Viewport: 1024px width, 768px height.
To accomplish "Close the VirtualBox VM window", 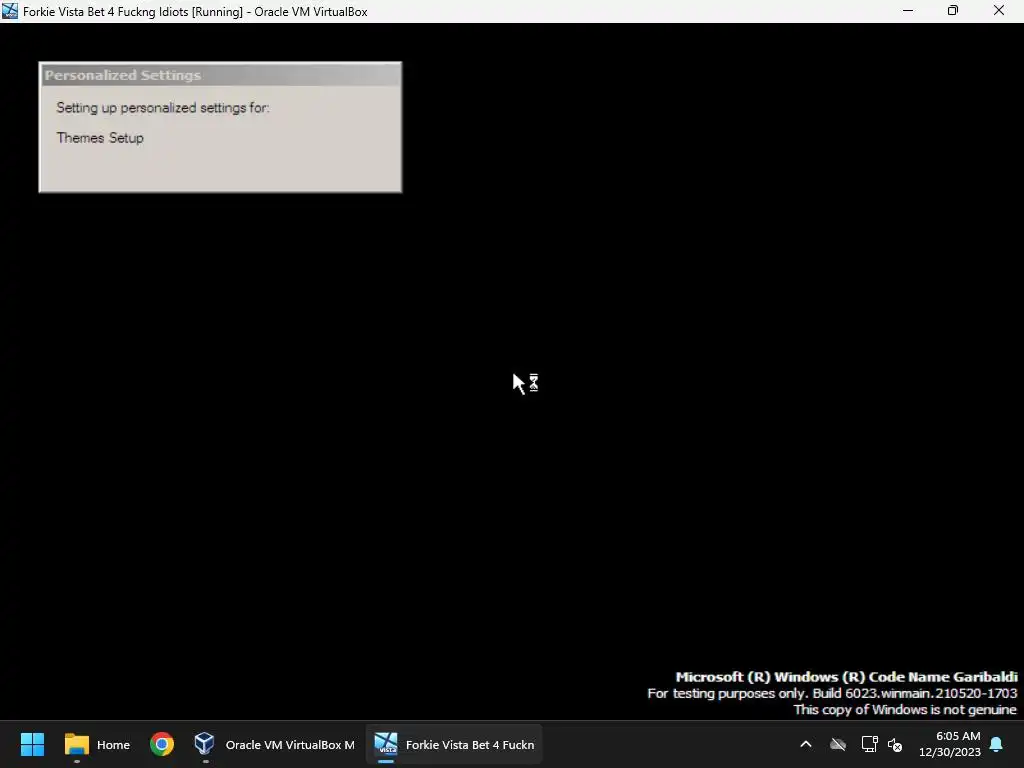I will 999,11.
